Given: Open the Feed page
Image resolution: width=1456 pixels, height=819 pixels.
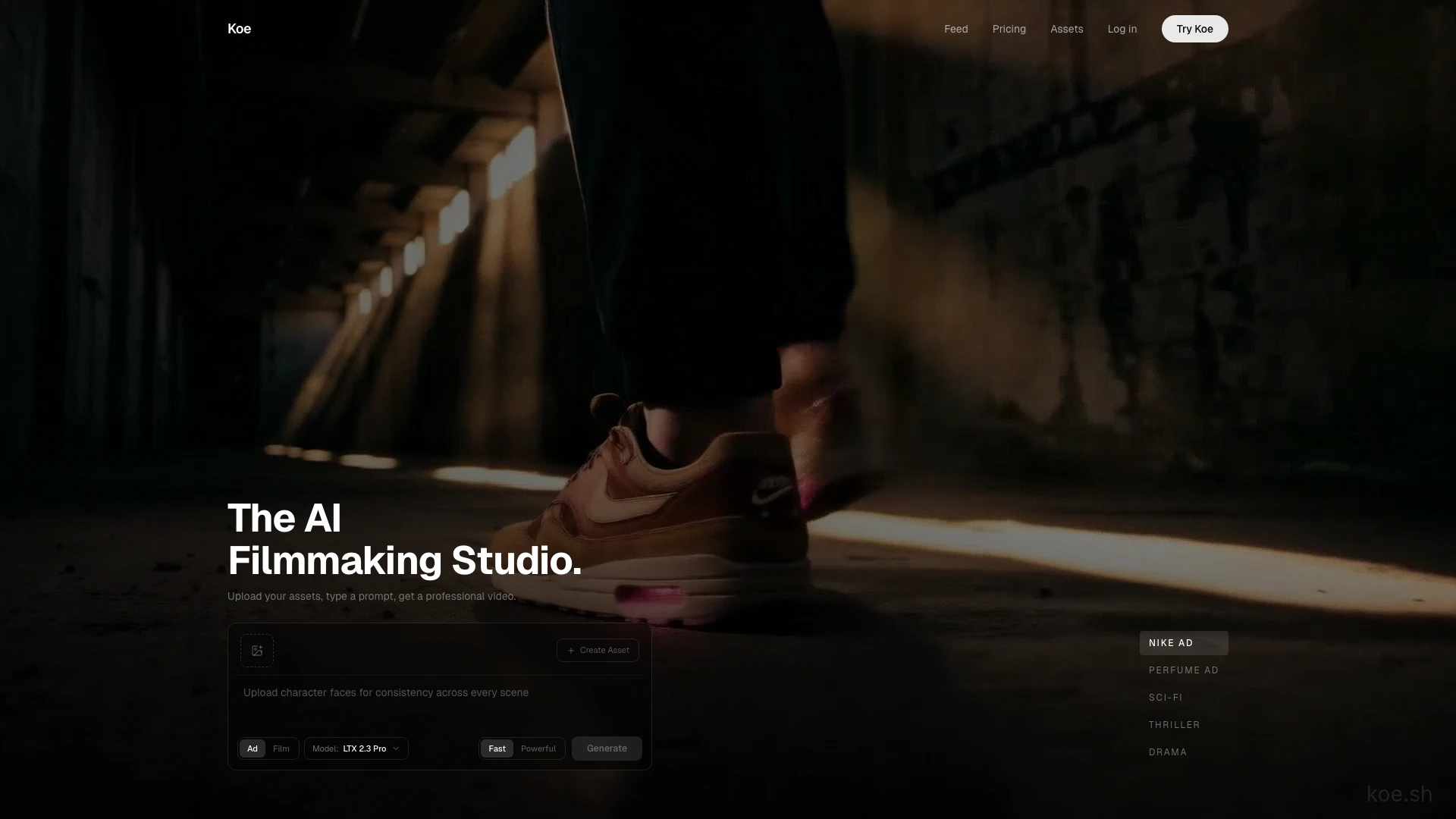Looking at the screenshot, I should click(x=955, y=29).
